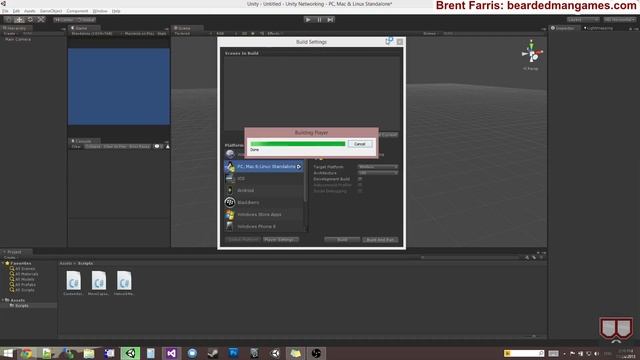Toggle Stats in Game view
The height and width of the screenshot is (360, 640).
click(x=162, y=33)
